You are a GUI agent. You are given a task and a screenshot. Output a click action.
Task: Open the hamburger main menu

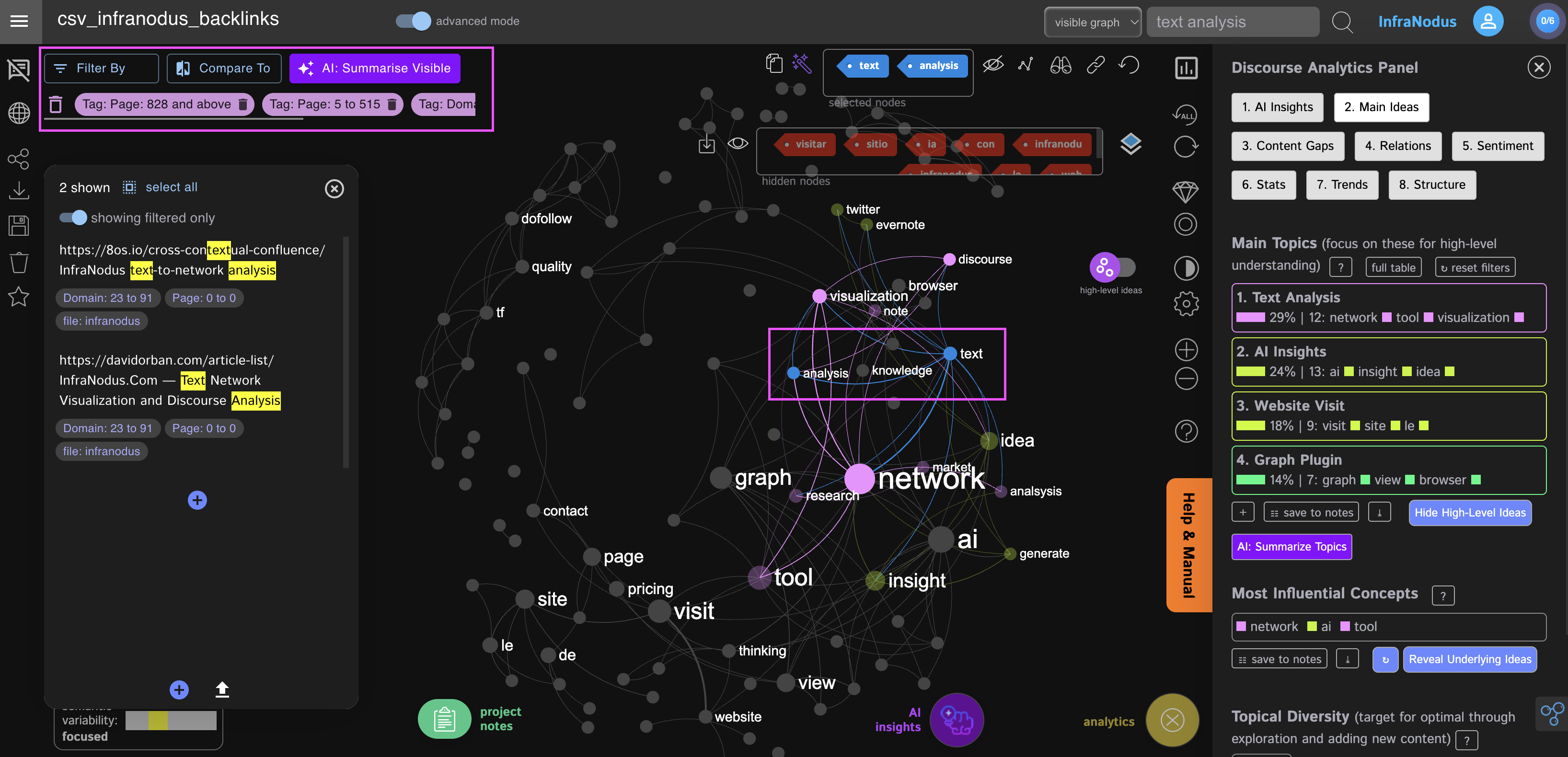point(20,21)
